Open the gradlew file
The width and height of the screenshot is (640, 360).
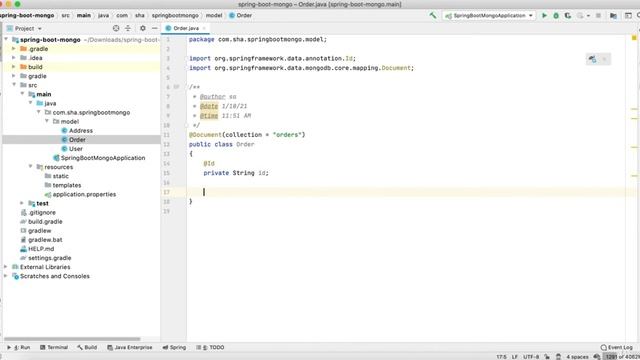tap(36, 231)
